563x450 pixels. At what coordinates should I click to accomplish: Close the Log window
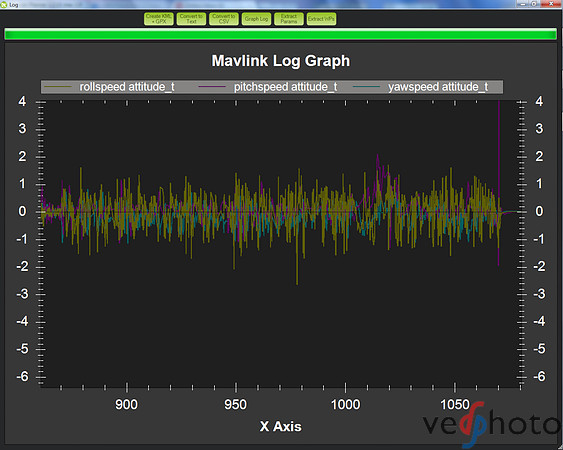click(x=551, y=4)
